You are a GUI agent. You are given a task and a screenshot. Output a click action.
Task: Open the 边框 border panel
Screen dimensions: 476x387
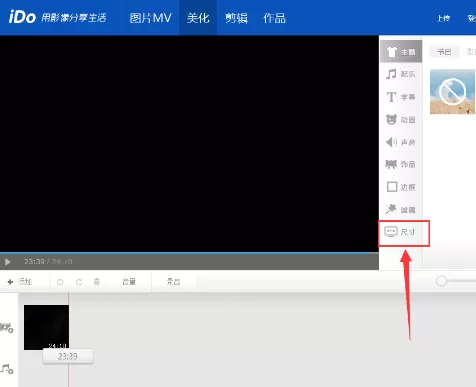point(401,187)
